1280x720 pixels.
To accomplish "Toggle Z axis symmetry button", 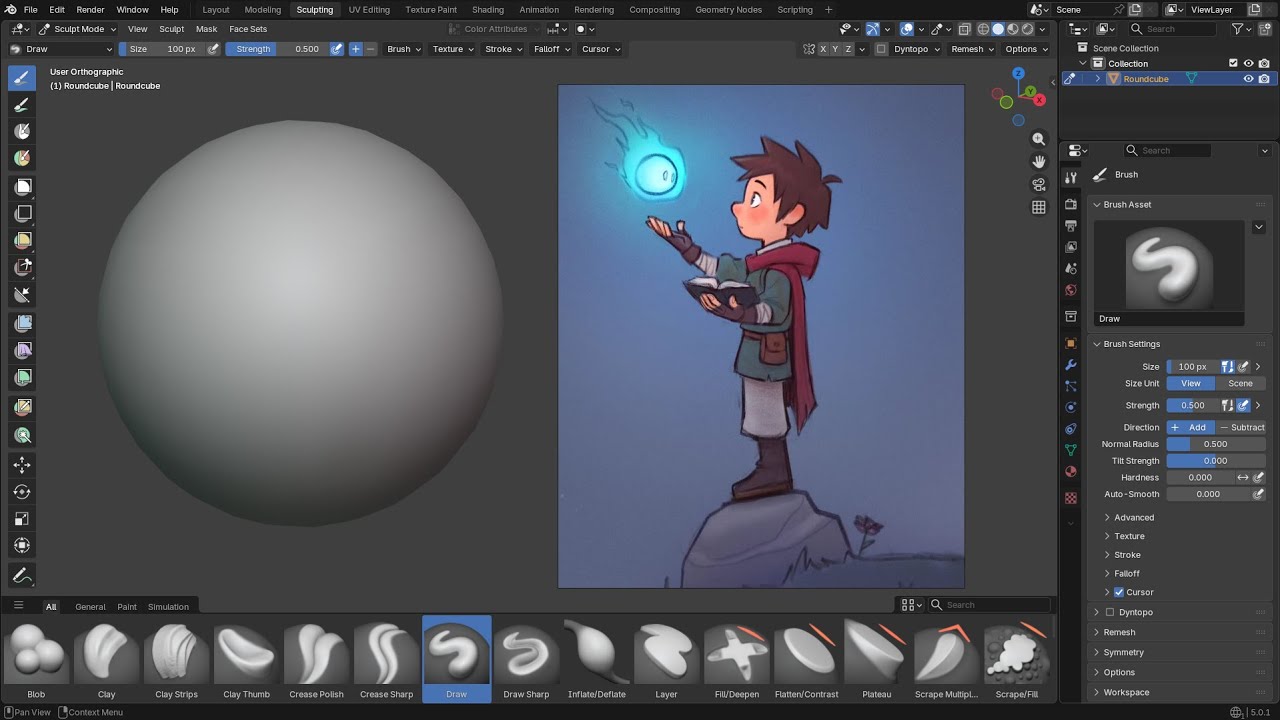I will [848, 49].
